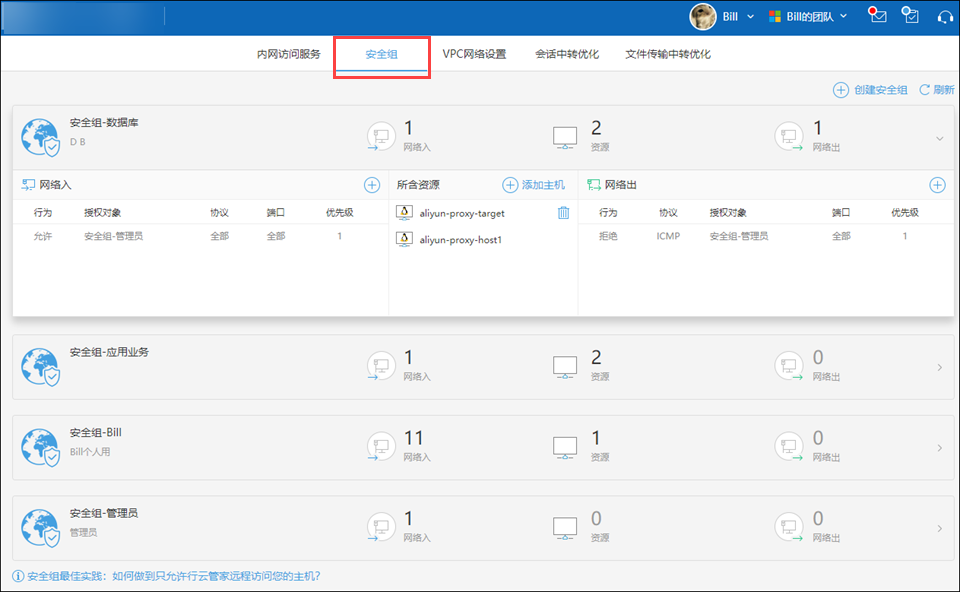Select the 文件传输中转优化 tab
This screenshot has height=592, width=960.
pos(668,55)
